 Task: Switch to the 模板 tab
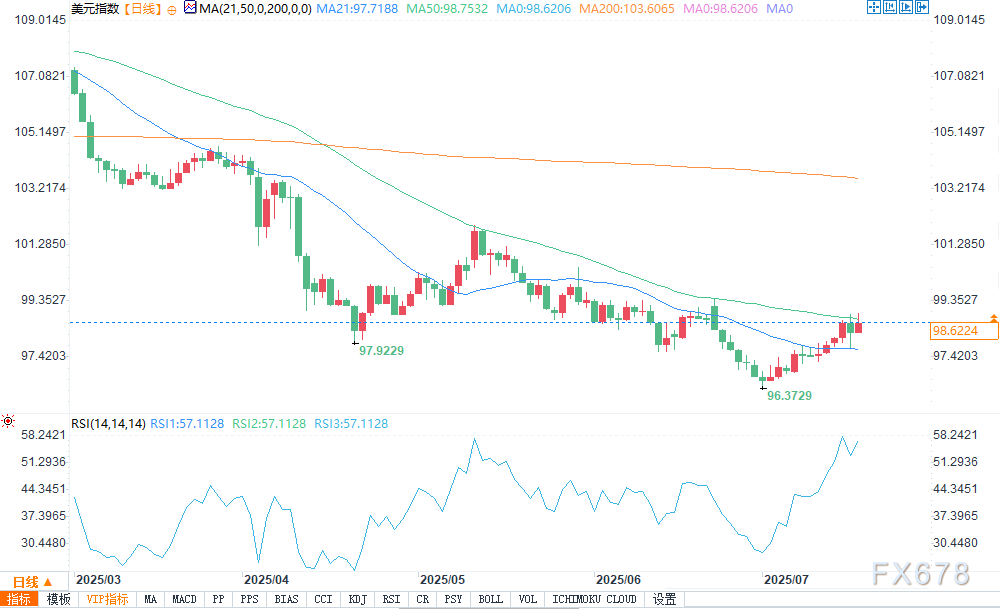point(59,599)
